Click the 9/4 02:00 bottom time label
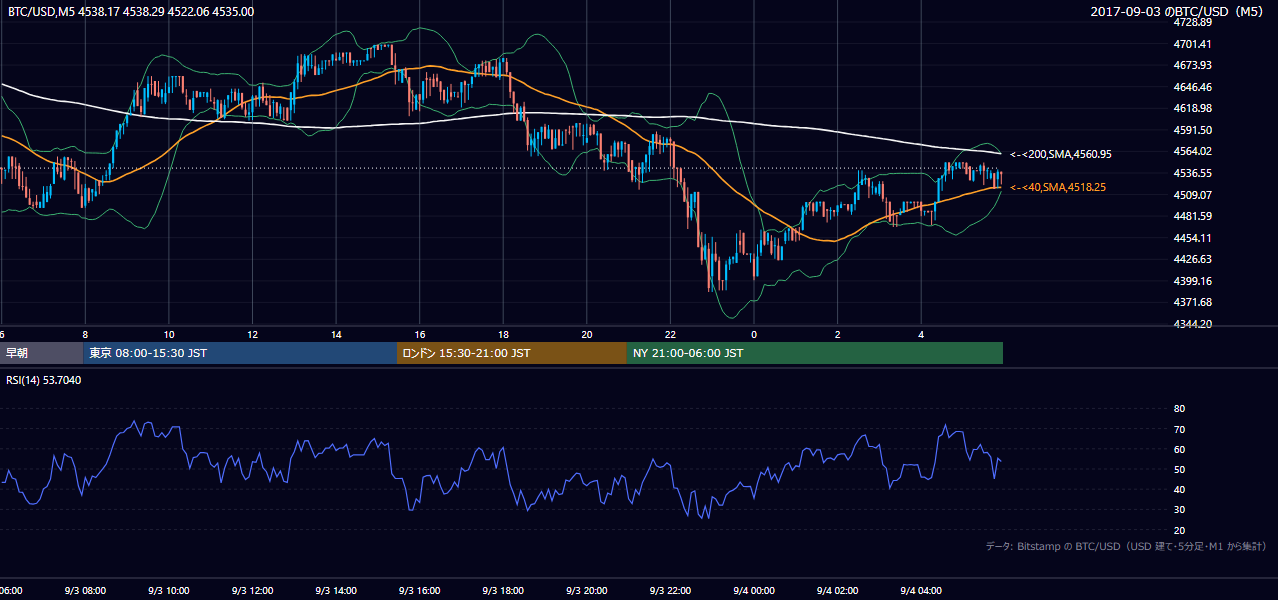Screen dimensions: 1278x600 tap(838, 591)
